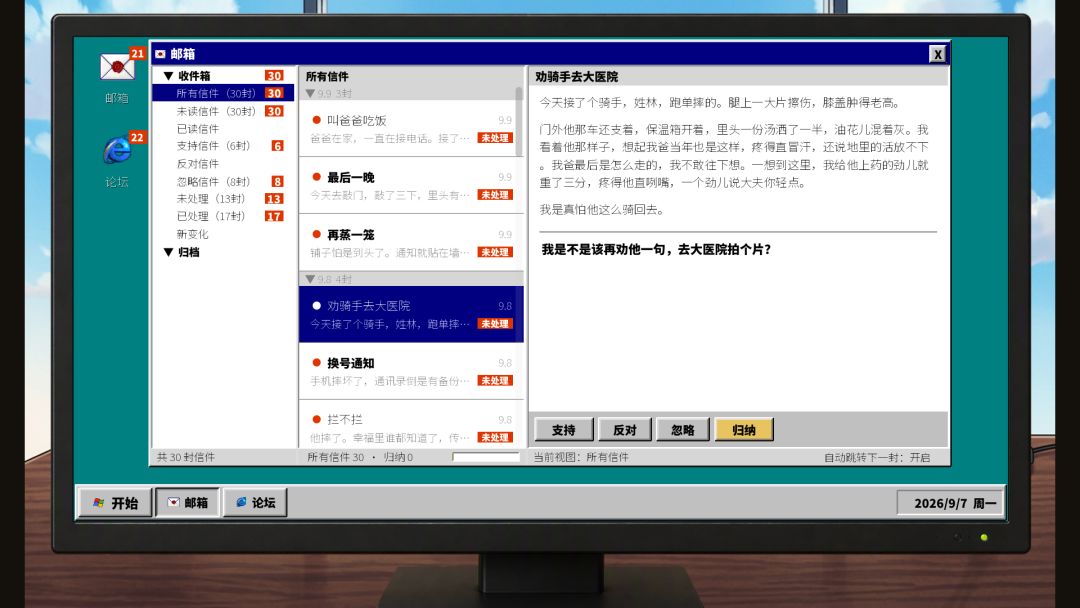Screen dimensions: 1080x608
Task: Click the mail icon in 邮箱 title bar
Action: click(160, 54)
